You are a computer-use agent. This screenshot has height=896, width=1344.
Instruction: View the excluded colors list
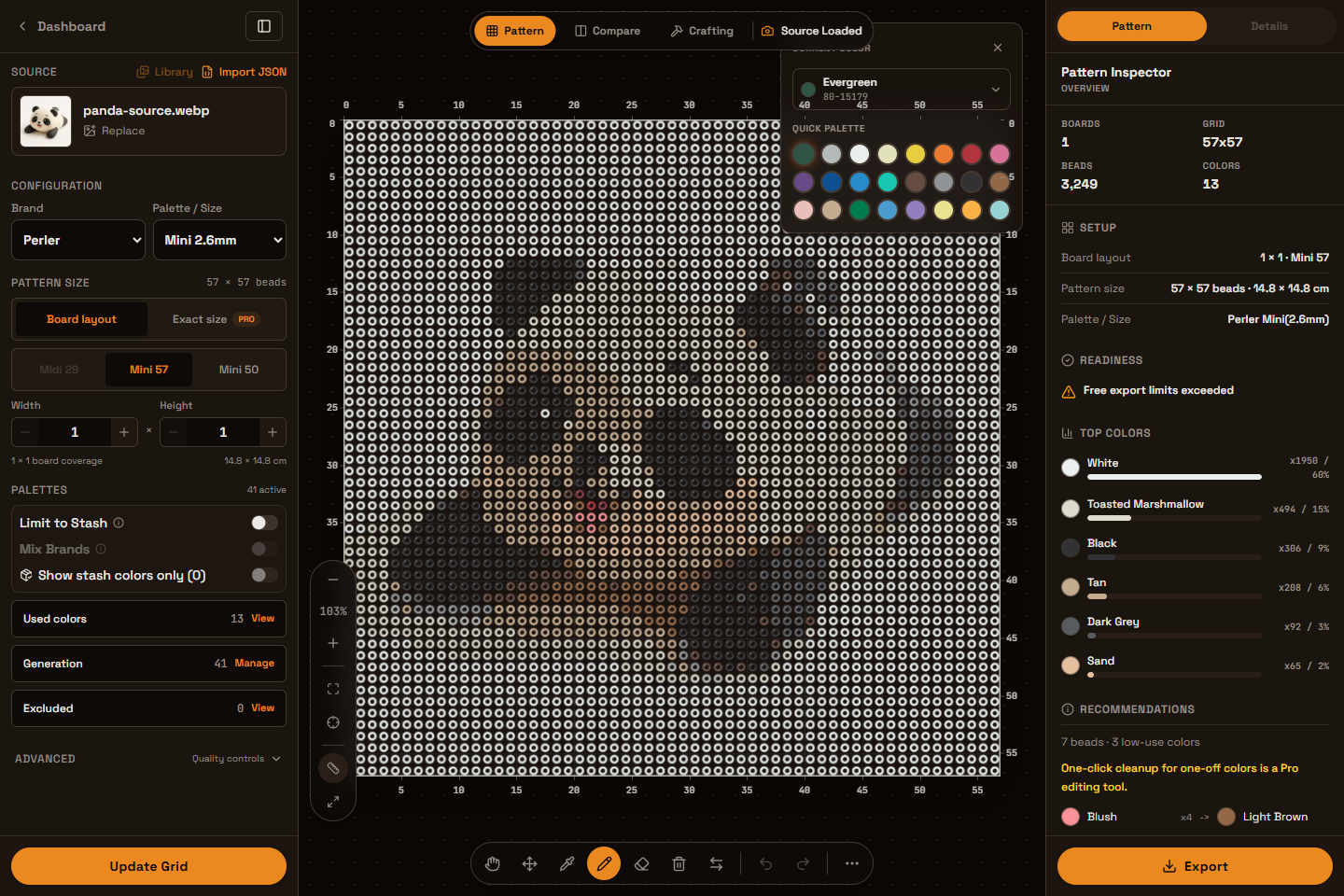(263, 708)
